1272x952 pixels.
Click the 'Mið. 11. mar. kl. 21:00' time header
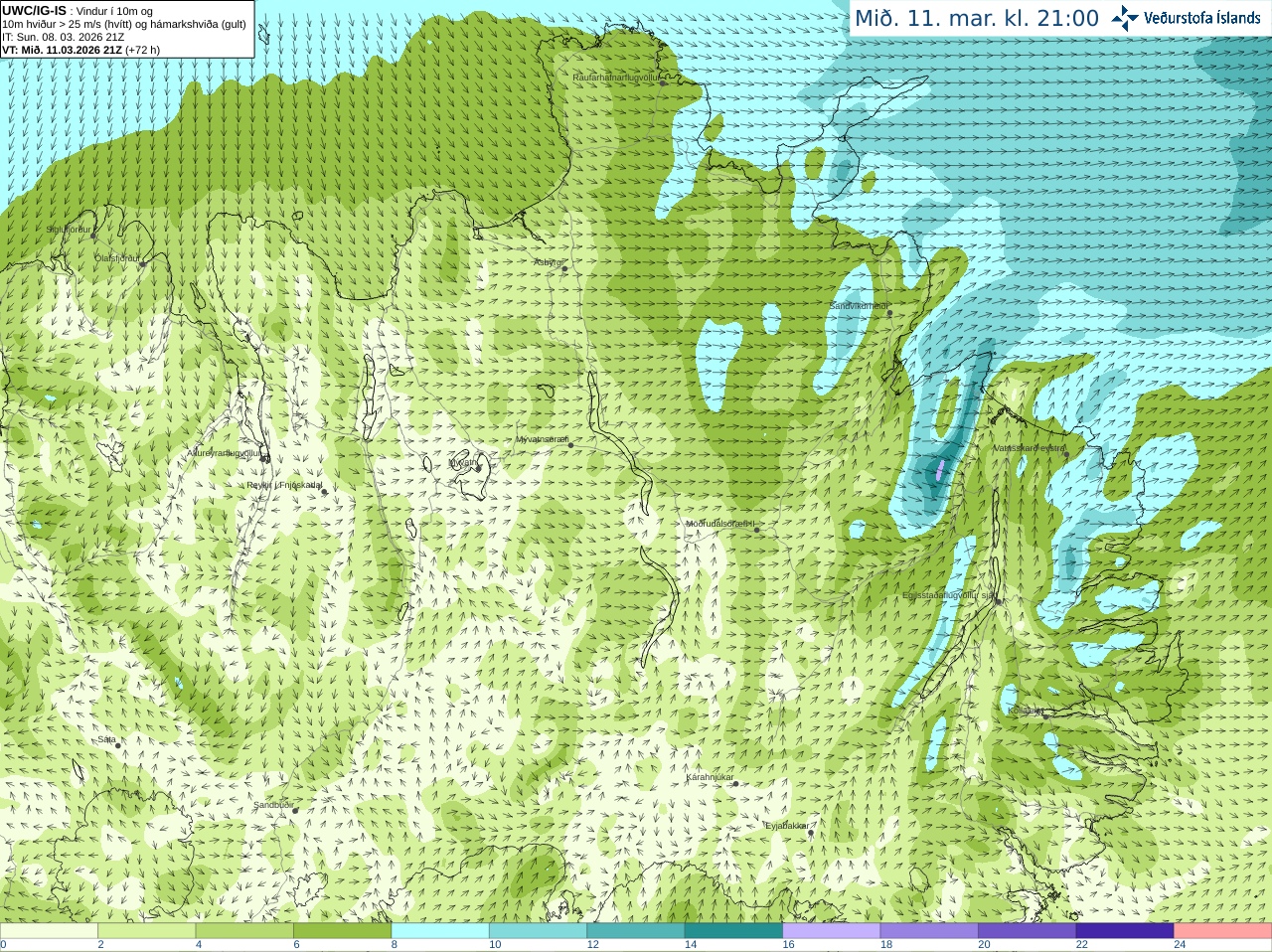[977, 18]
